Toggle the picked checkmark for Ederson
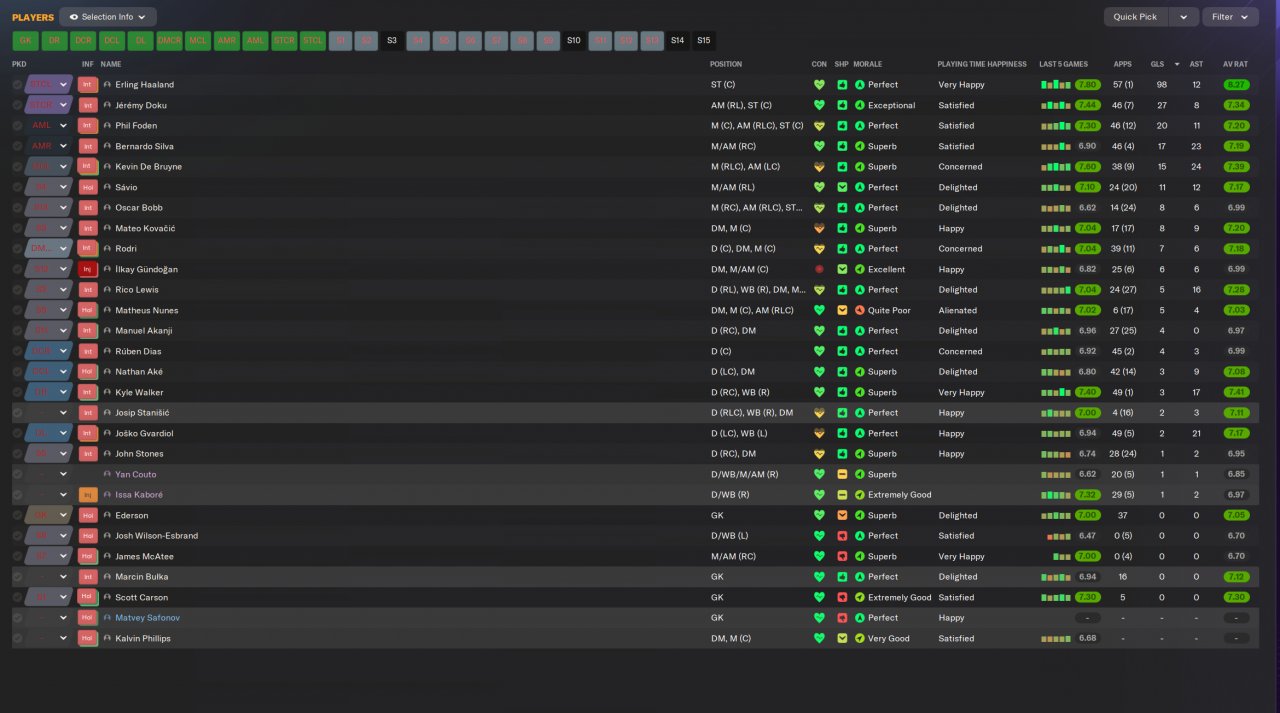 [x=17, y=515]
